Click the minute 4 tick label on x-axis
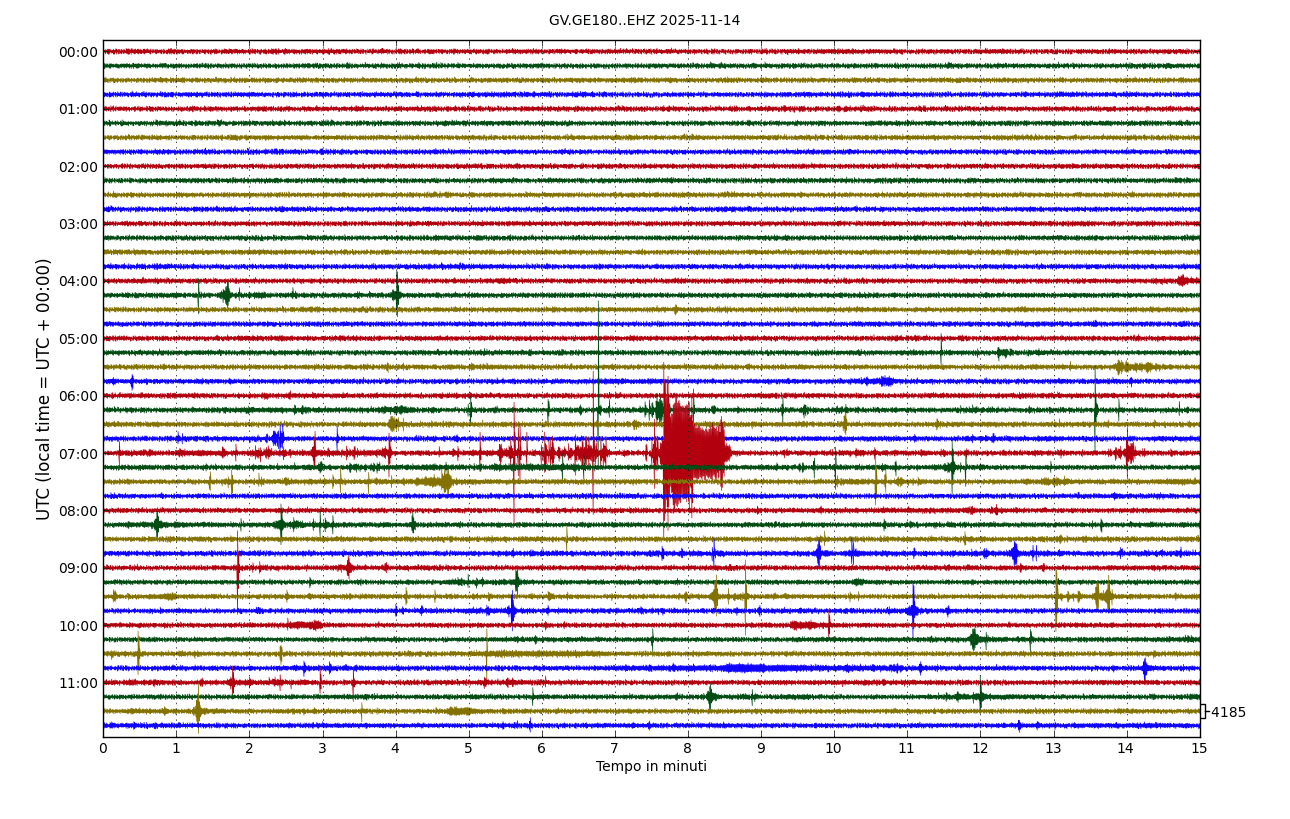The width and height of the screenshot is (1290, 819). 395,748
